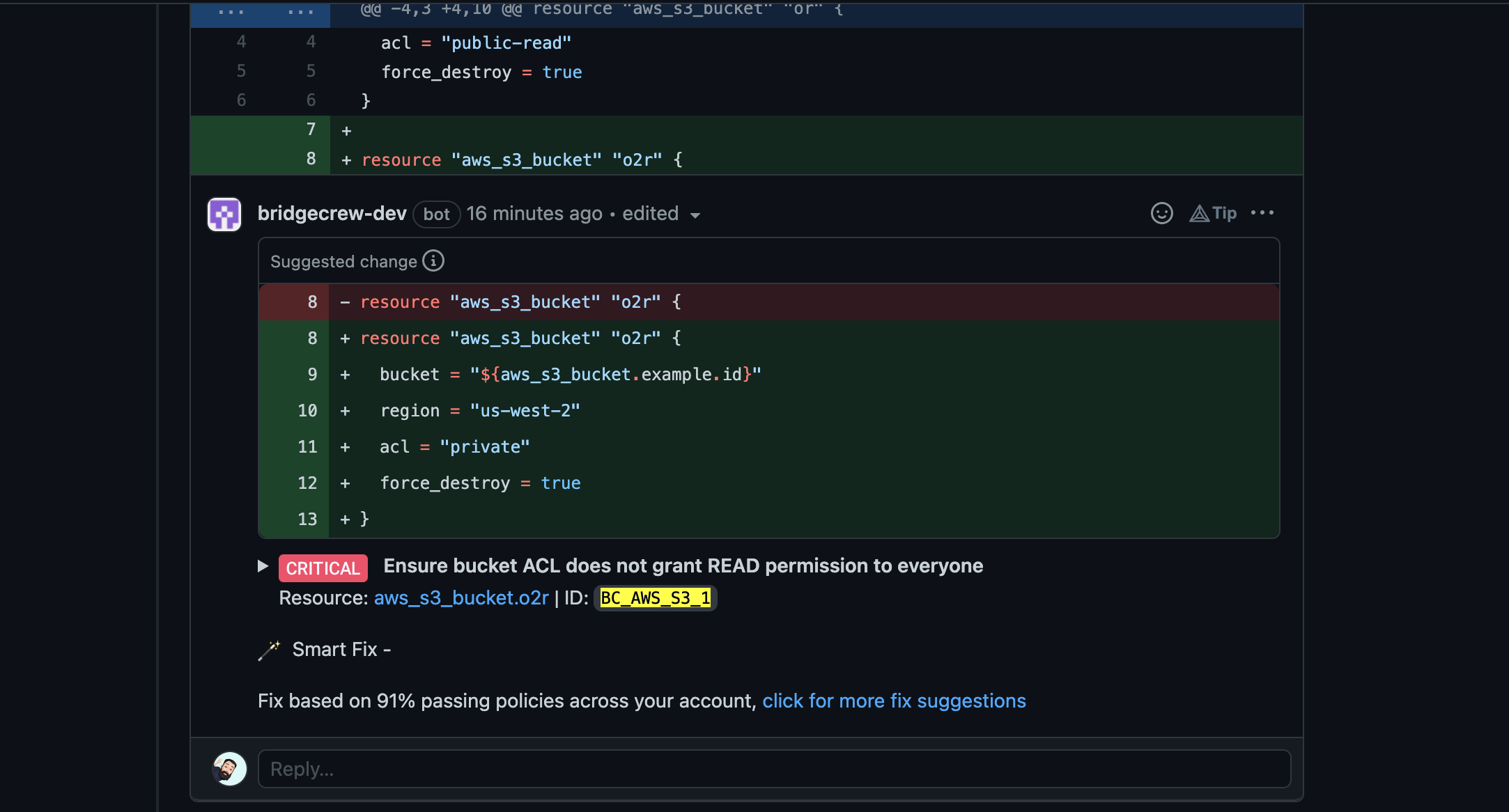Click for more fix suggestions link
Viewport: 1509px width, 812px height.
tap(894, 701)
